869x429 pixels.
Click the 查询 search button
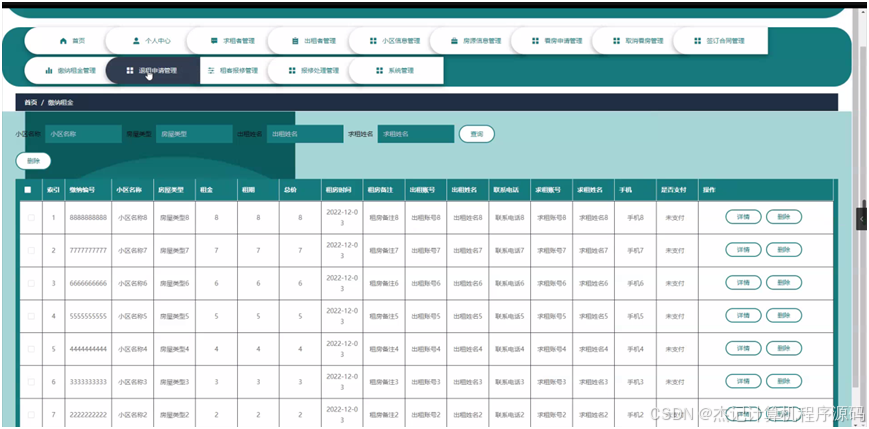[x=477, y=134]
